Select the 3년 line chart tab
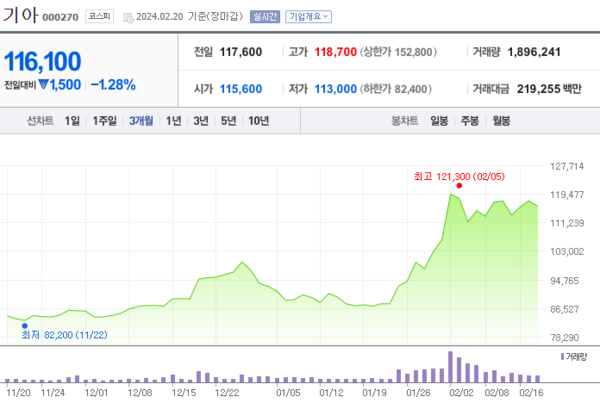This screenshot has width=600, height=409. pyautogui.click(x=201, y=121)
